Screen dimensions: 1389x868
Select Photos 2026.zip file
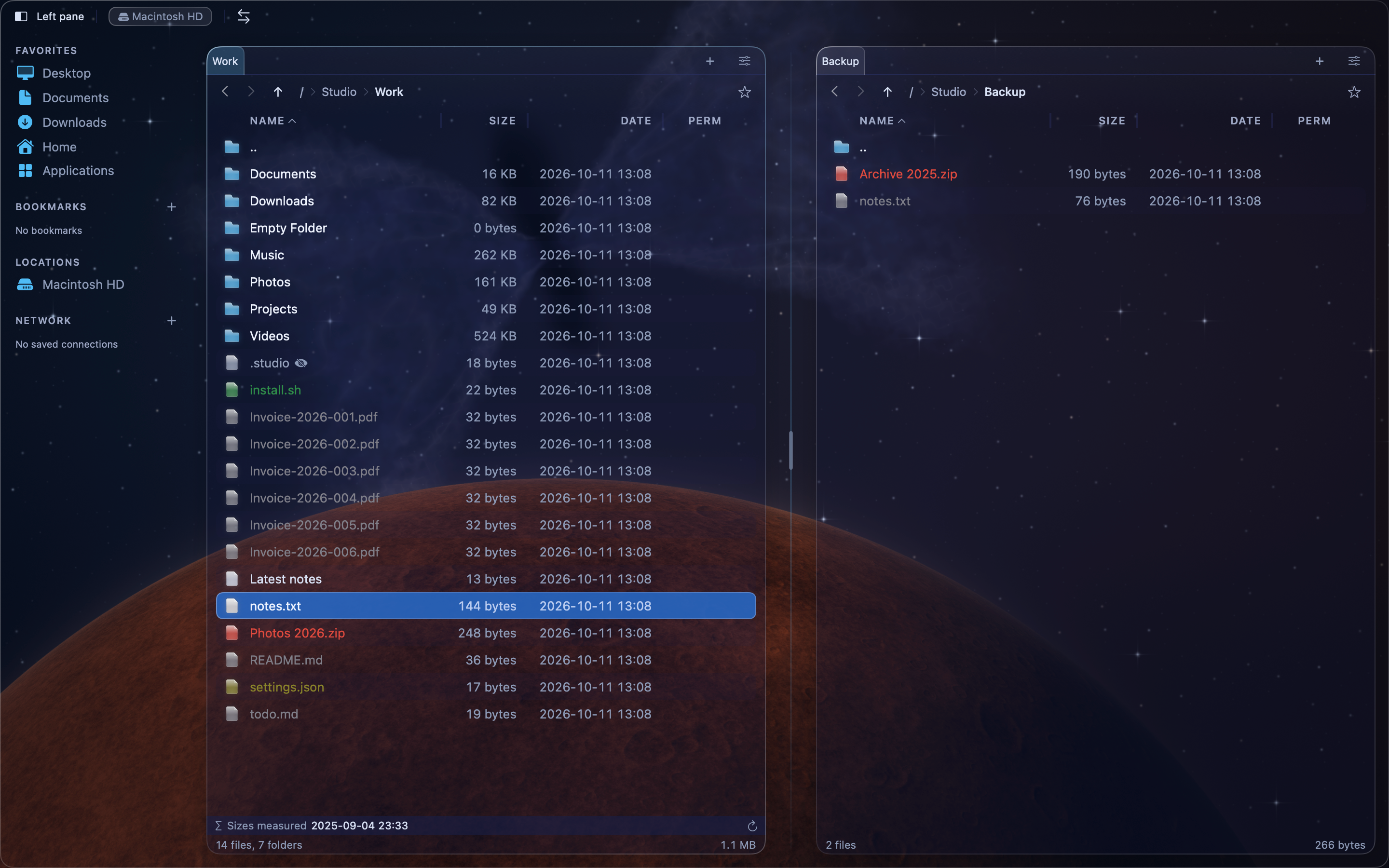486,633
